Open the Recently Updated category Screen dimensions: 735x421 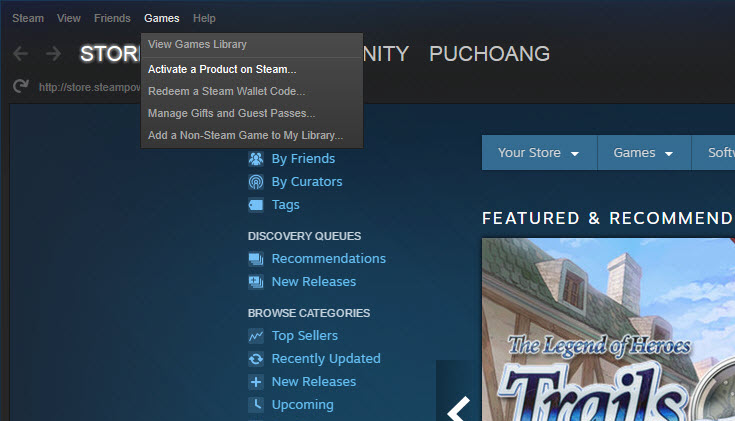point(326,359)
